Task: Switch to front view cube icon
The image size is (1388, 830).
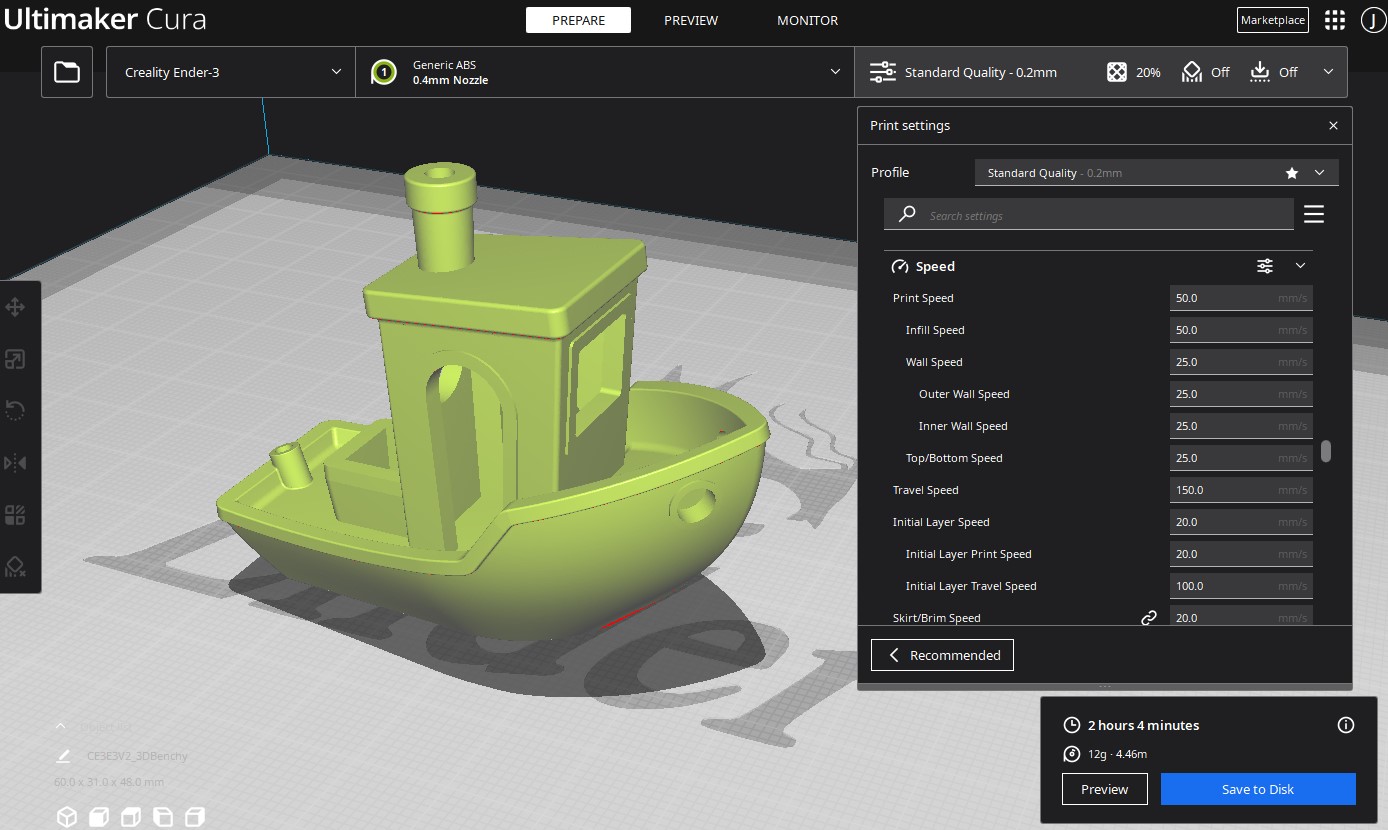Action: 99,817
